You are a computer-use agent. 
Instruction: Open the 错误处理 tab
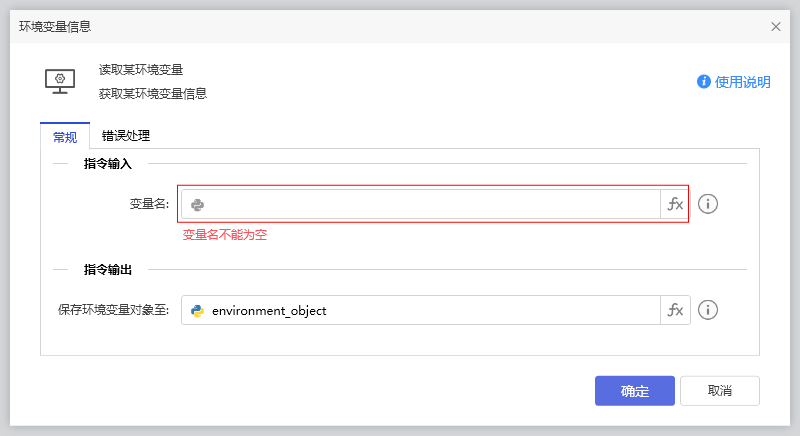click(126, 136)
